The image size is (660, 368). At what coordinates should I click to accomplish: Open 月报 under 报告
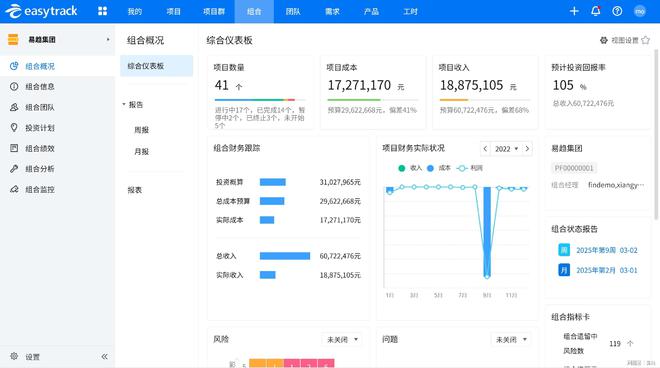pyautogui.click(x=142, y=151)
